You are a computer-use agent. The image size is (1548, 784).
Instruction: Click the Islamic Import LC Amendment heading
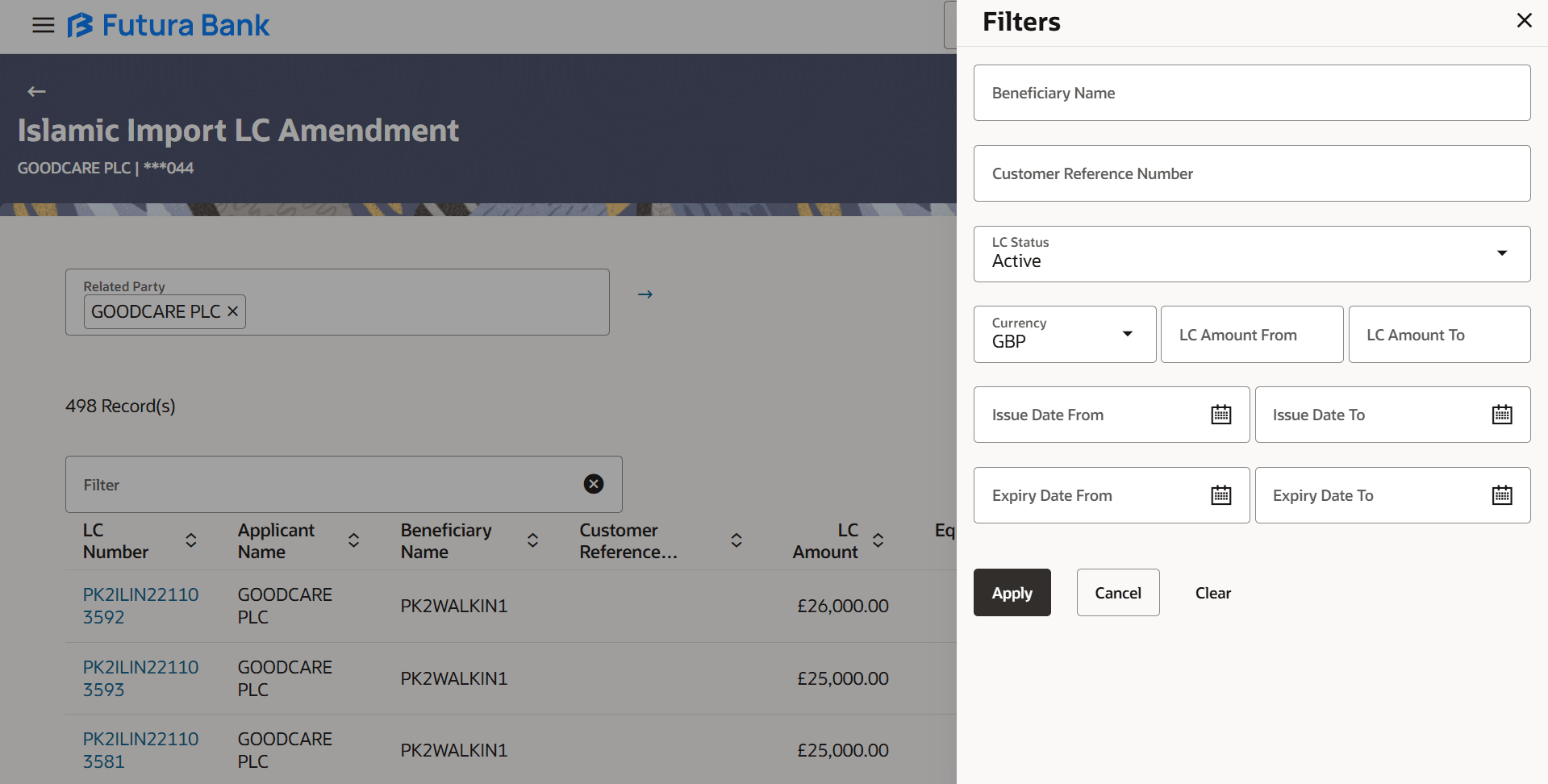(x=238, y=130)
